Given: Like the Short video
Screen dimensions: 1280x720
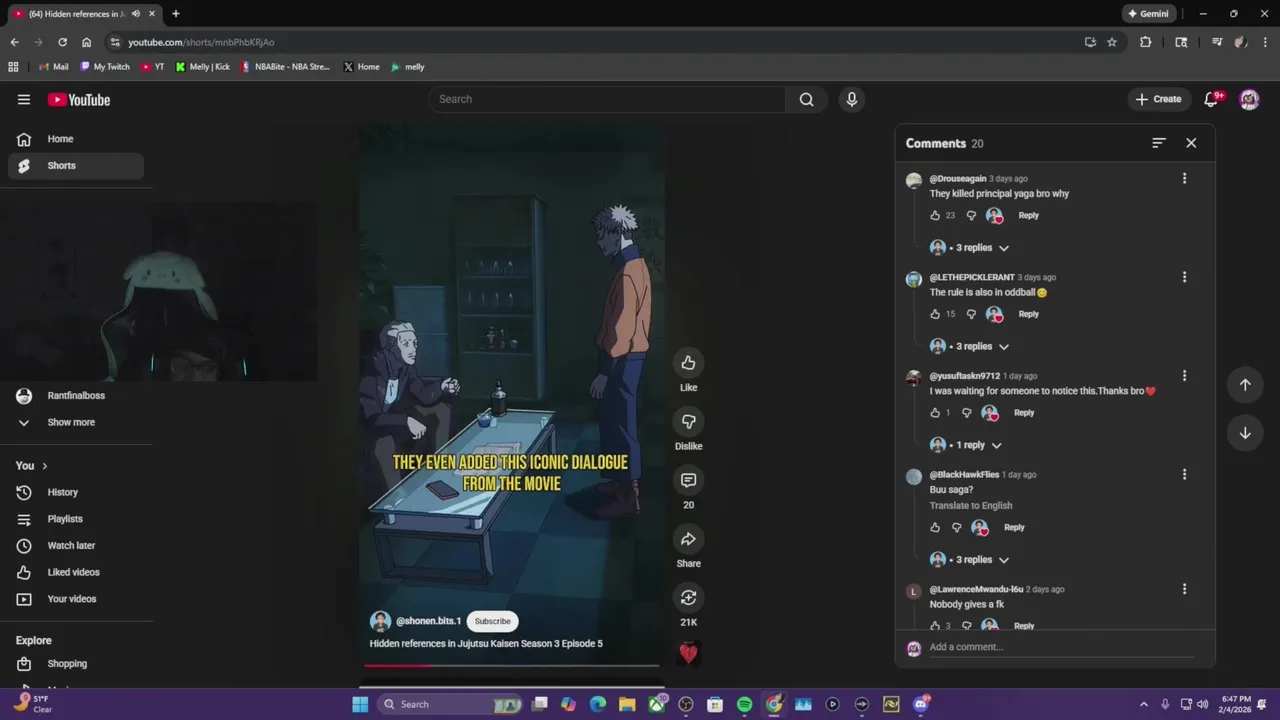Looking at the screenshot, I should coord(688,363).
